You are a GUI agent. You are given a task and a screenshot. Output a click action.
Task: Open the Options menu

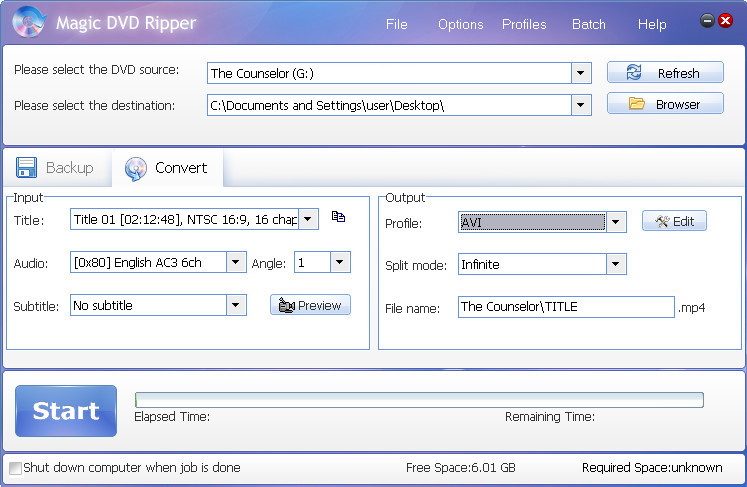click(x=461, y=24)
